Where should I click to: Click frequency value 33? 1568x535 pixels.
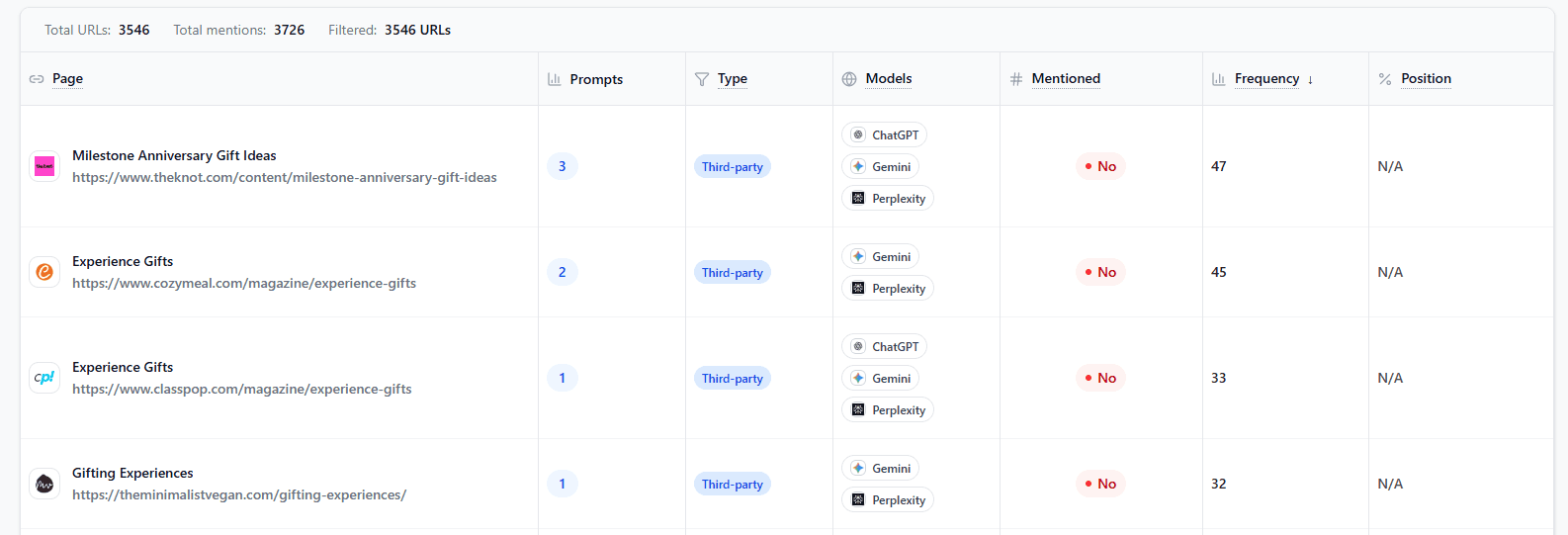point(1219,378)
